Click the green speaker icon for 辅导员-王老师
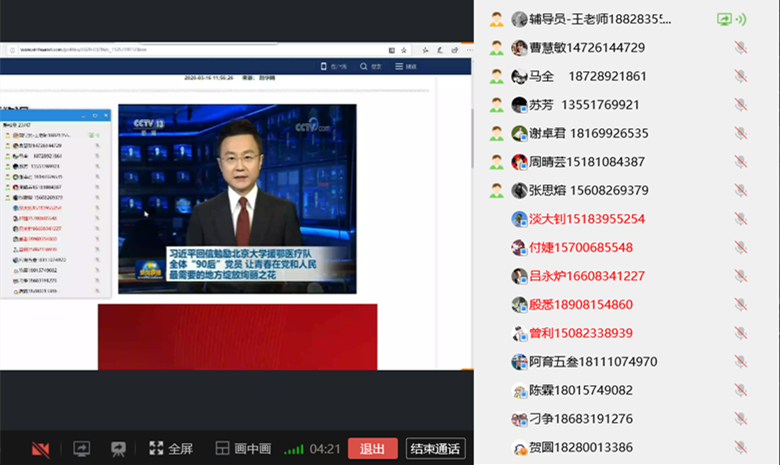This screenshot has width=780, height=465. (741, 19)
